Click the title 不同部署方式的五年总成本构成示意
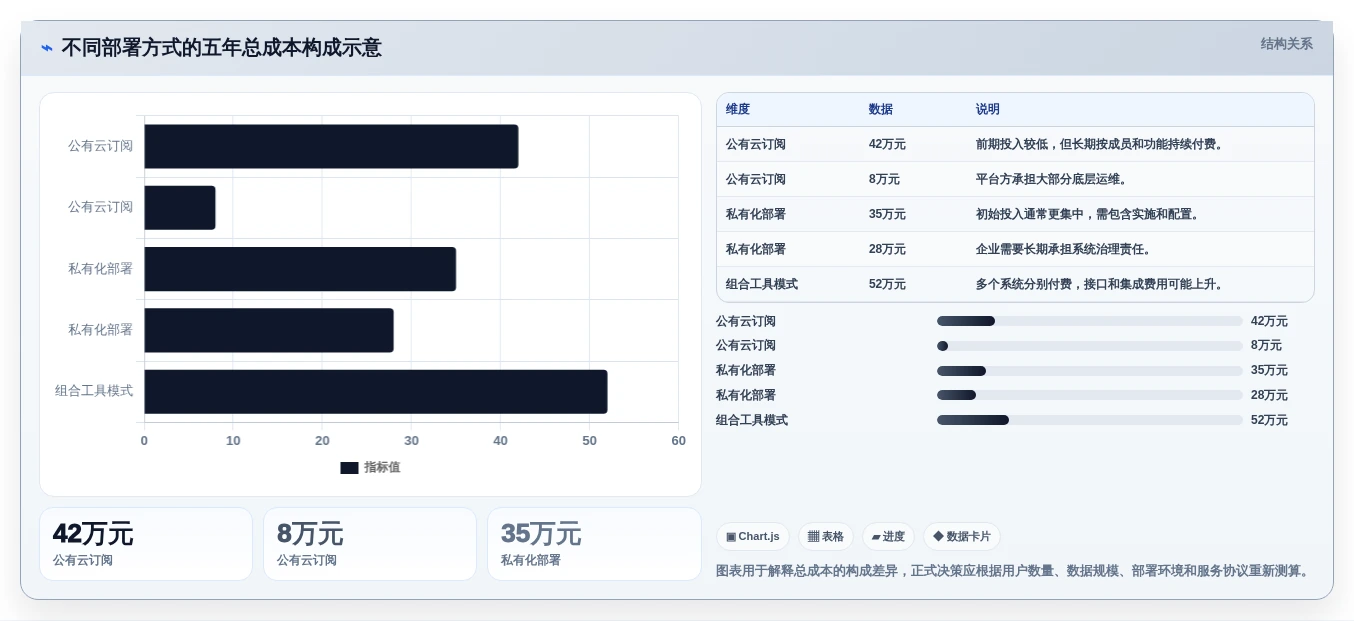Image resolution: width=1354 pixels, height=621 pixels. tap(221, 47)
